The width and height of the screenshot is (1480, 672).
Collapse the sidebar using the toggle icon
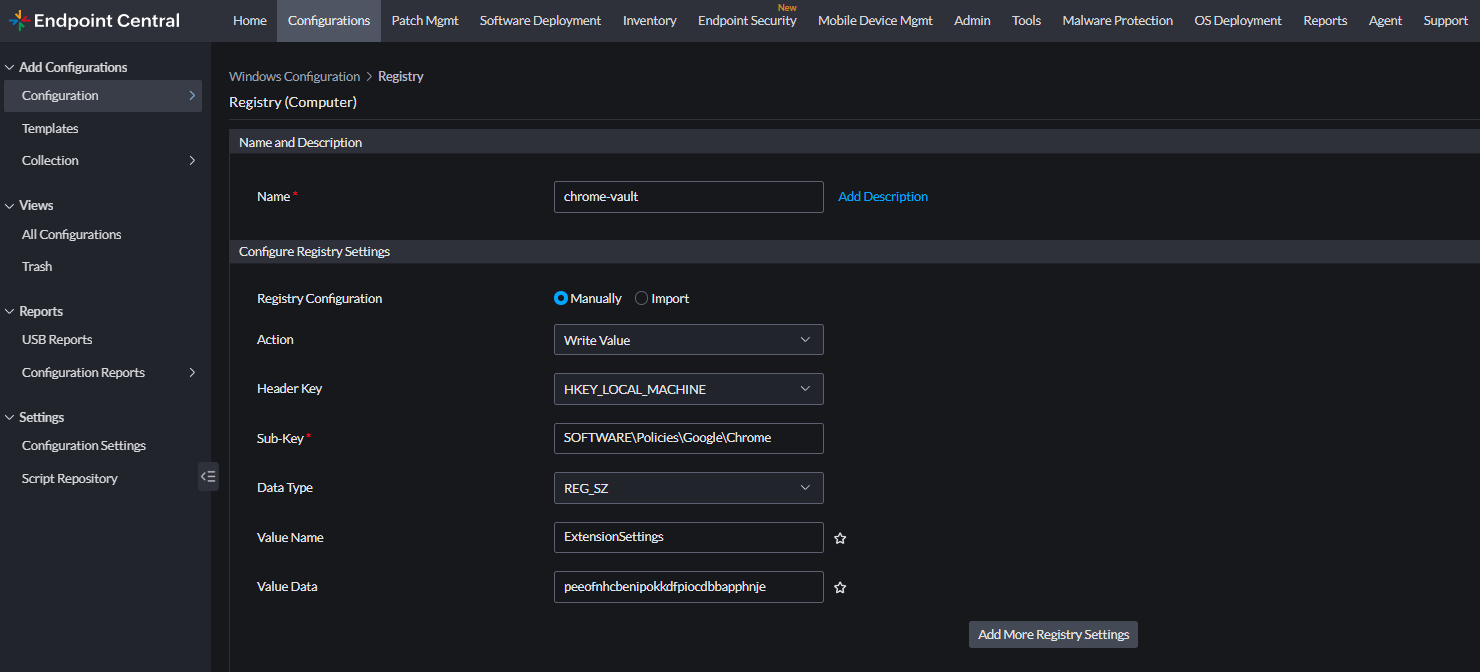[x=208, y=476]
